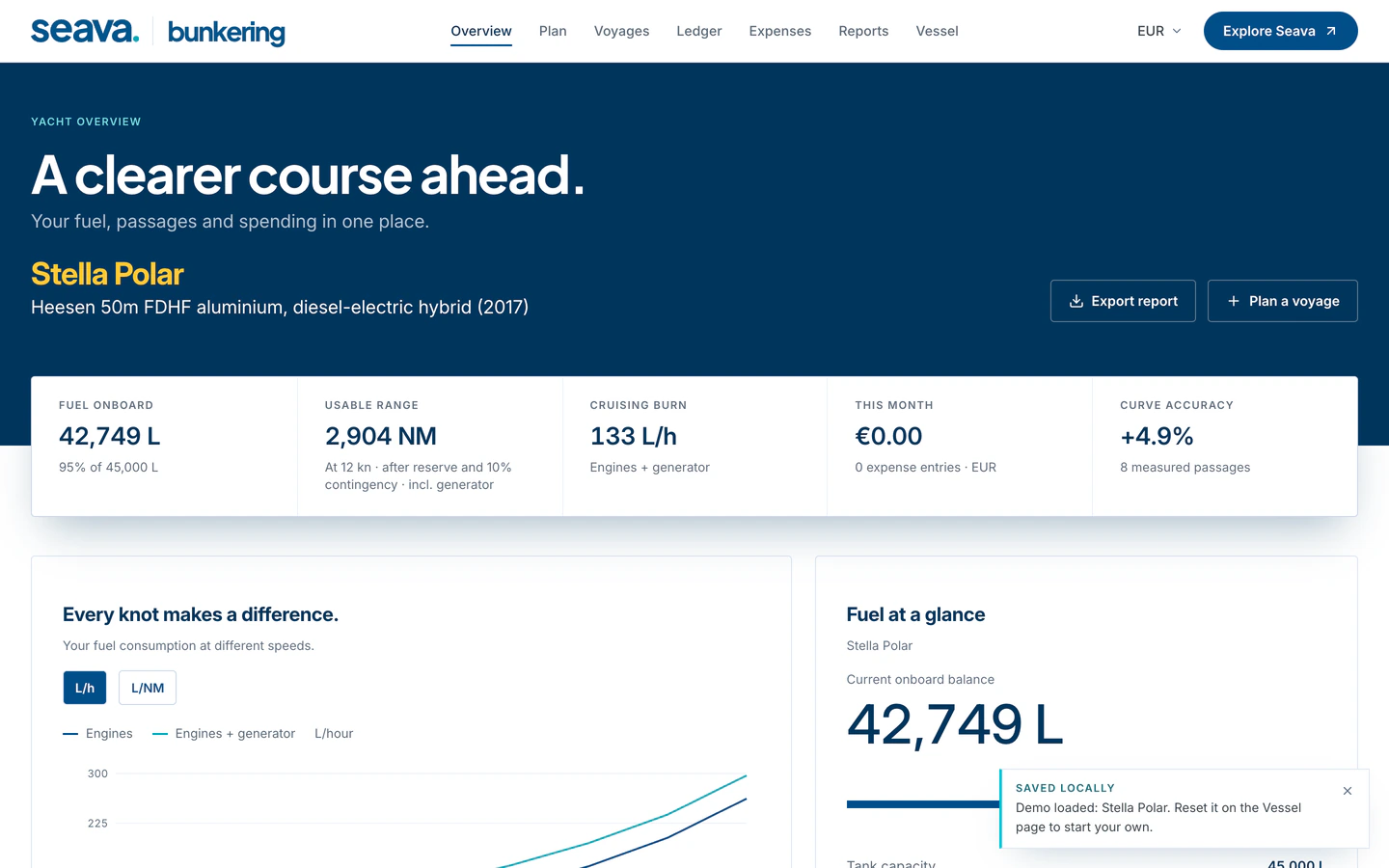Switch to the Ledger tab
Image resolution: width=1389 pixels, height=868 pixels.
pyautogui.click(x=699, y=31)
